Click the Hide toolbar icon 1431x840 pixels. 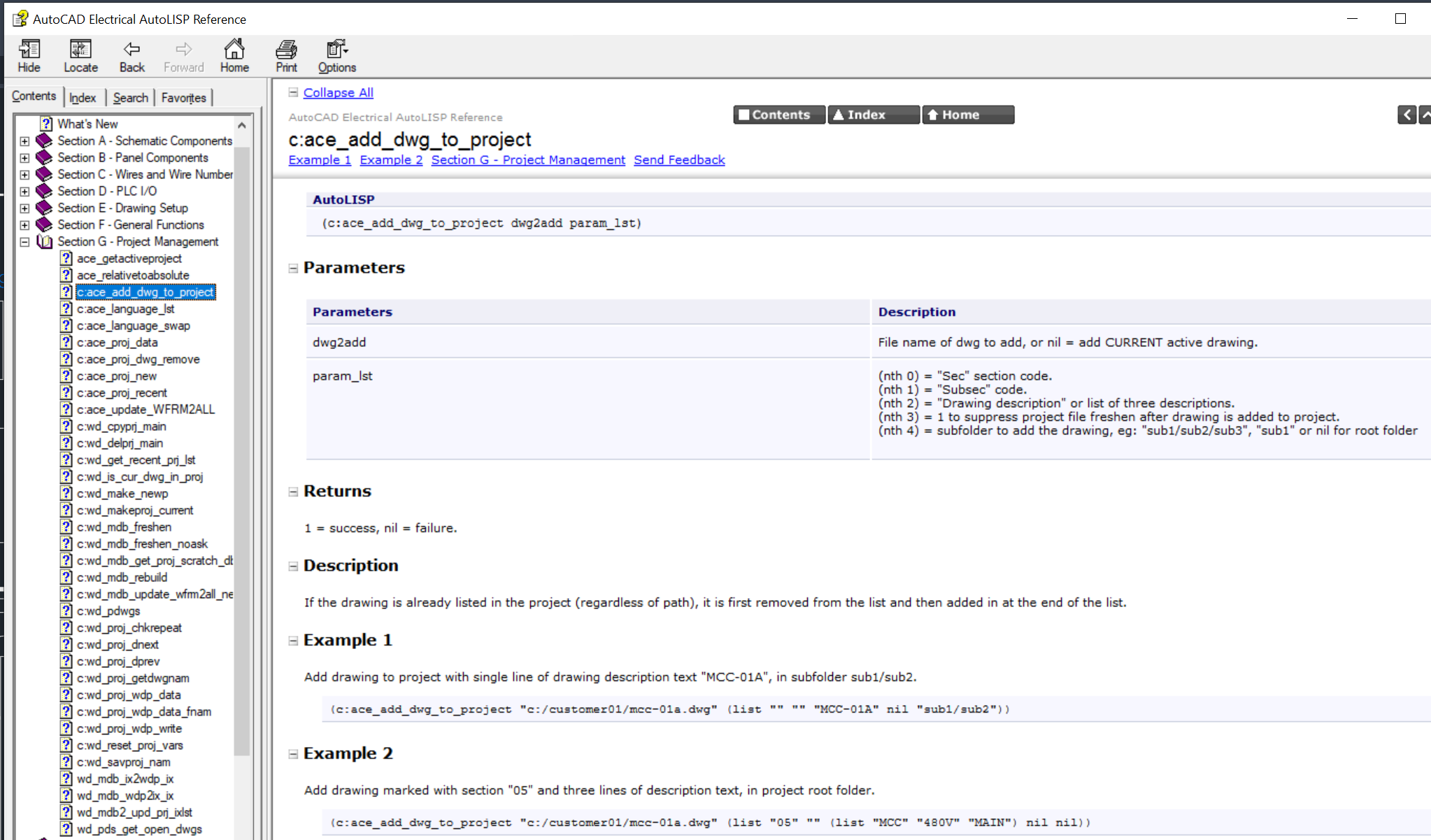(29, 56)
